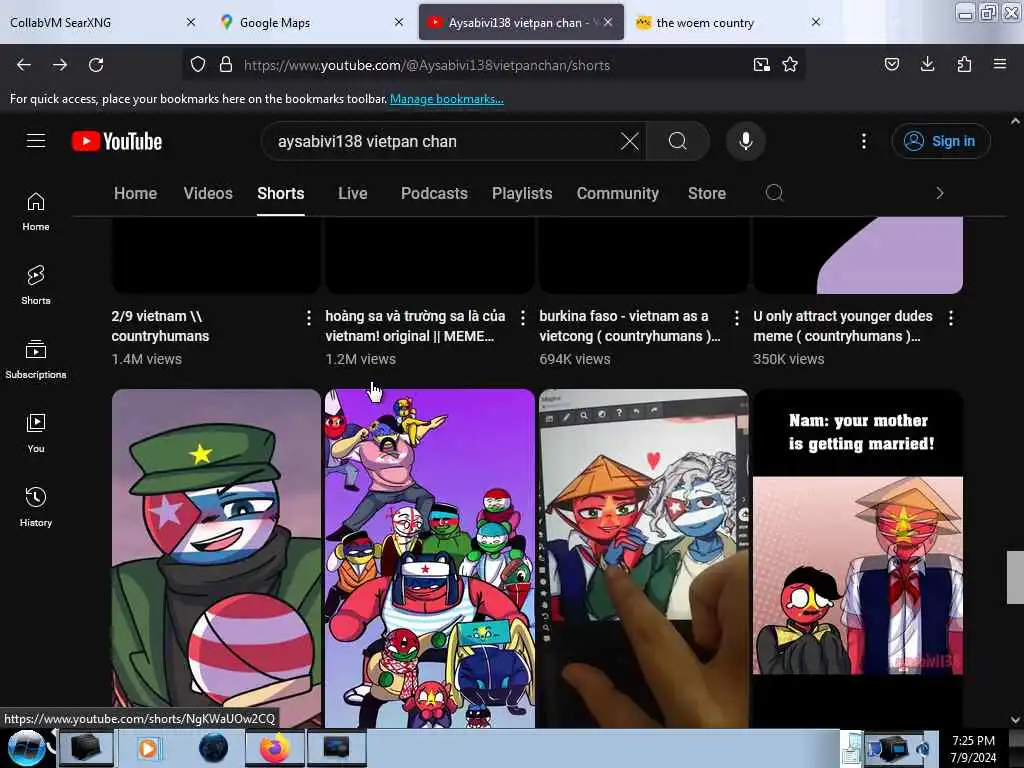Switch to channel Live tab
The image size is (1024, 768).
(x=353, y=193)
